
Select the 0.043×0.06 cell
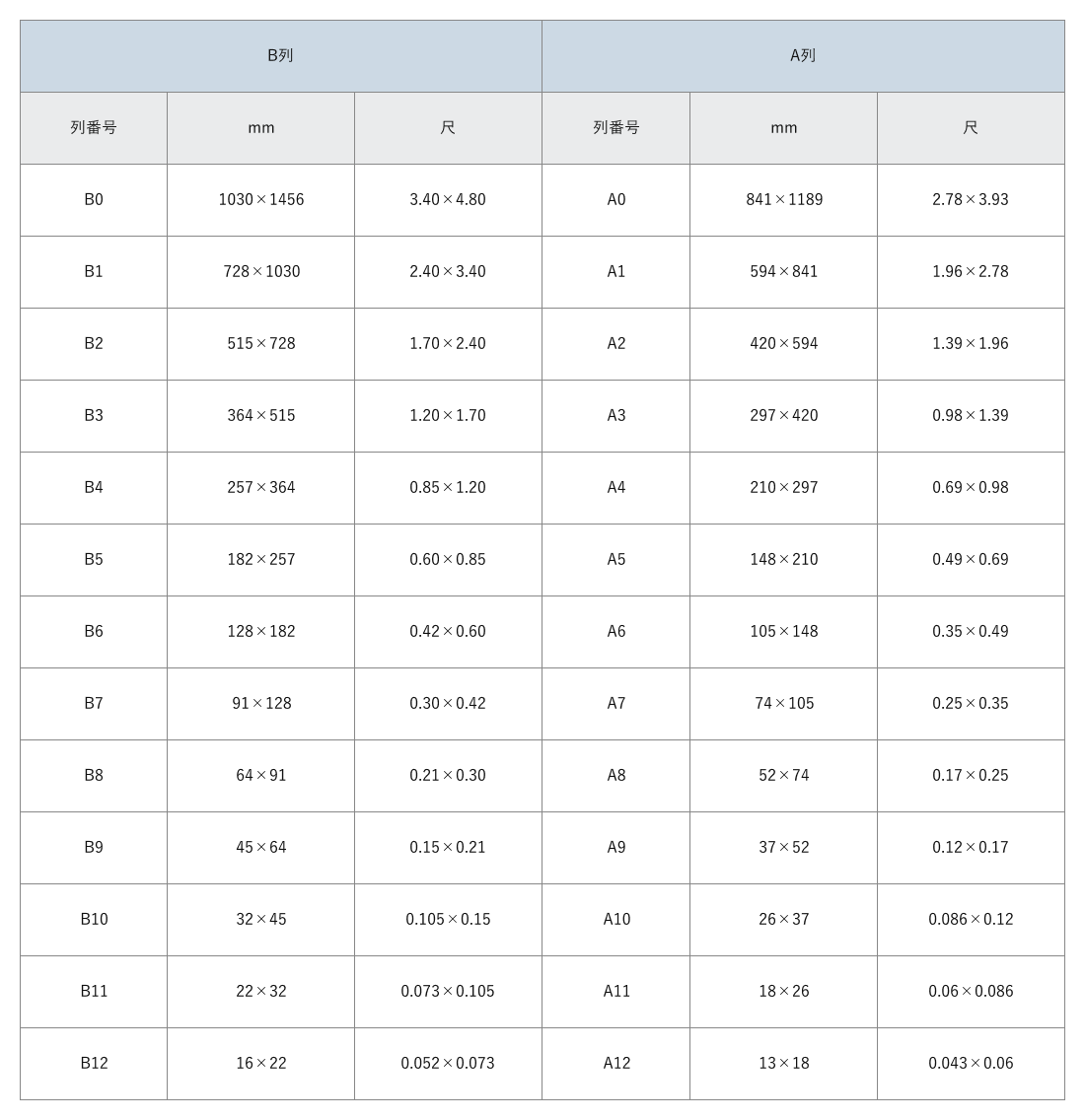pos(971,1064)
